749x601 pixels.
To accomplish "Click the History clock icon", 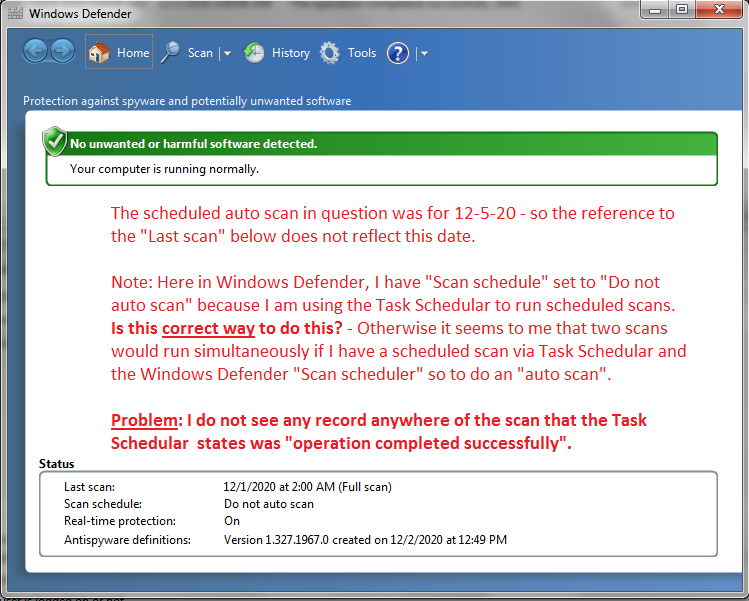I will coord(254,52).
